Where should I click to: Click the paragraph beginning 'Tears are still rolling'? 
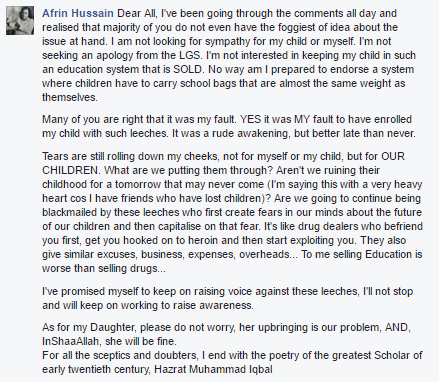tap(232, 212)
